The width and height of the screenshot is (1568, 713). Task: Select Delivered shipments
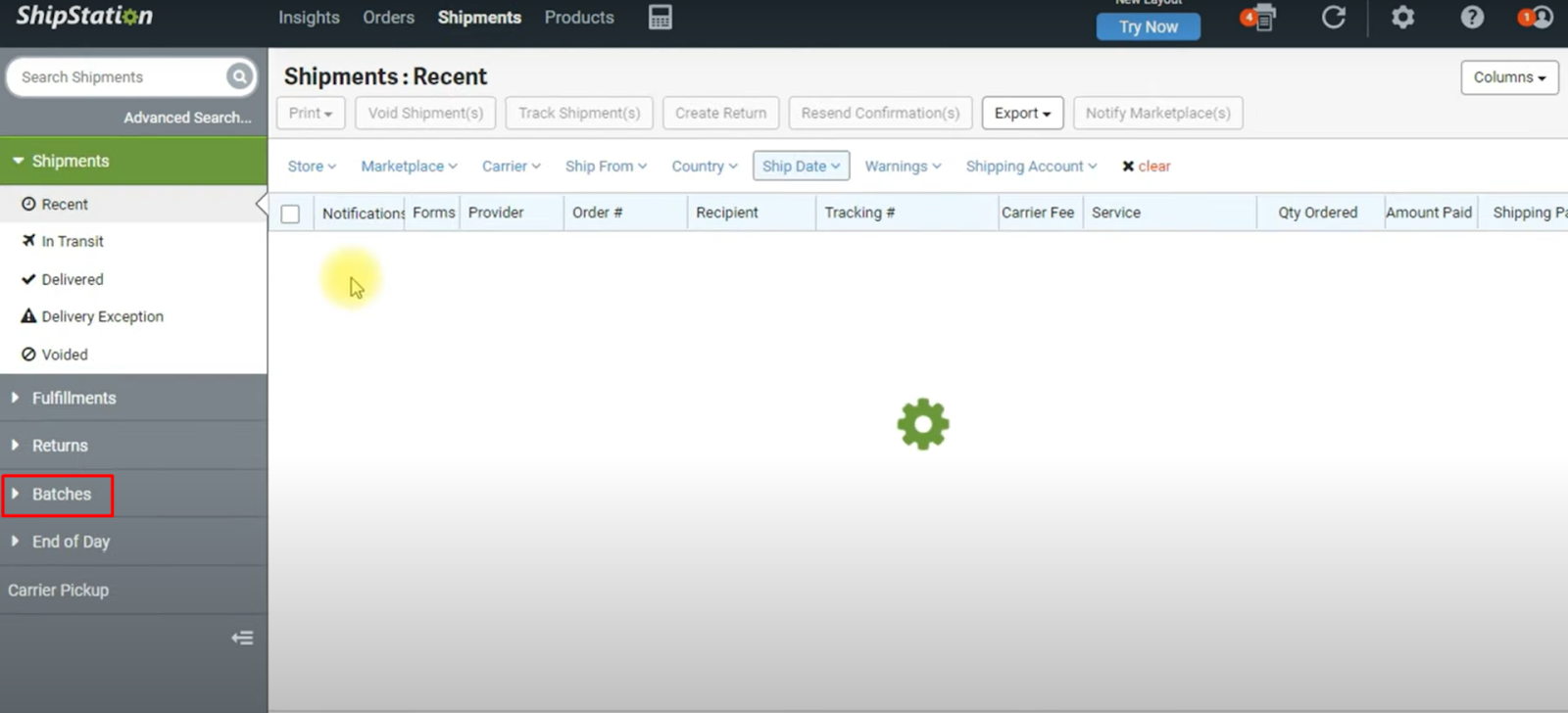[133, 279]
